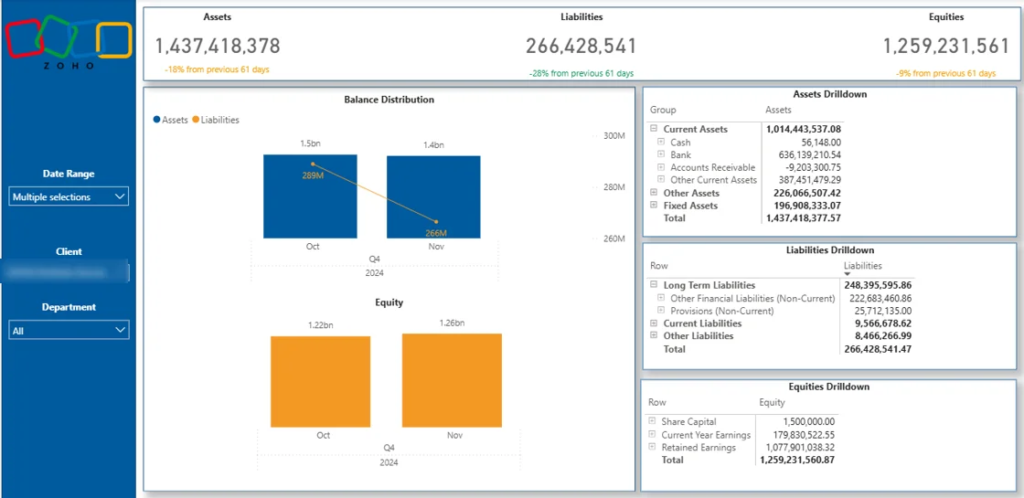Screen dimensions: 1024x498
Task: Expand the Current Year Earnings row
Action: [x=652, y=435]
